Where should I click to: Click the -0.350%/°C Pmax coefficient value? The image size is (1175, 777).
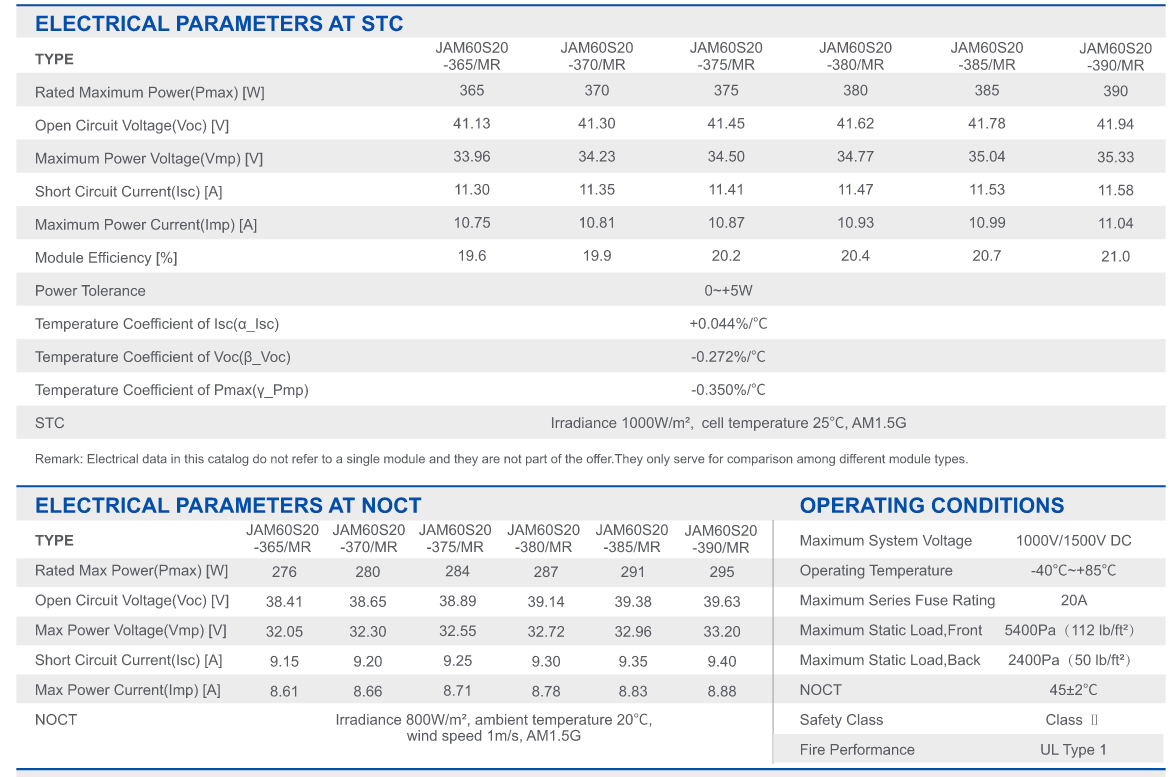click(x=728, y=390)
